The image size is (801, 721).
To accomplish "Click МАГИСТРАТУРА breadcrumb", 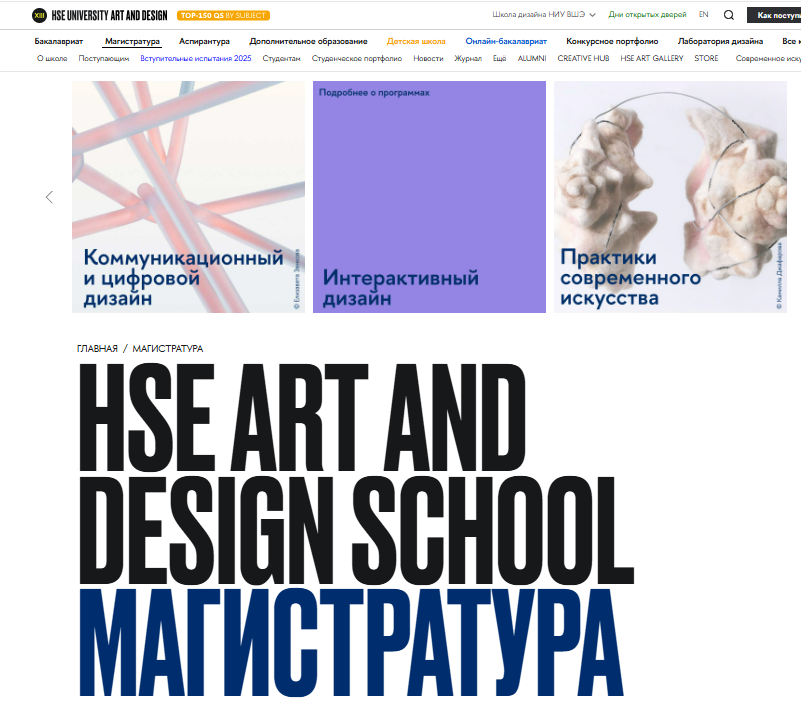I will click(x=168, y=348).
